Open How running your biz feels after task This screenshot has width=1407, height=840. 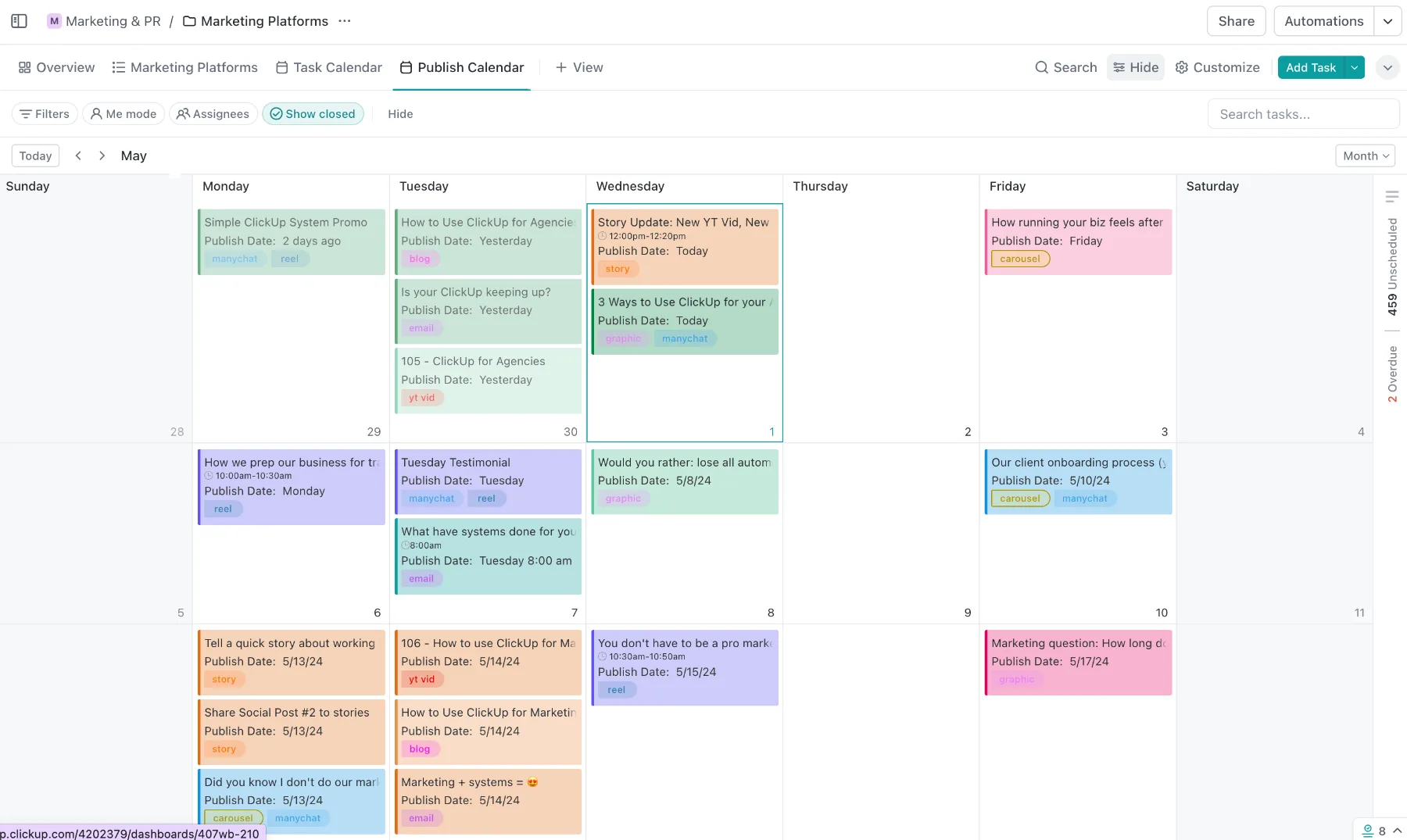[x=1079, y=241]
